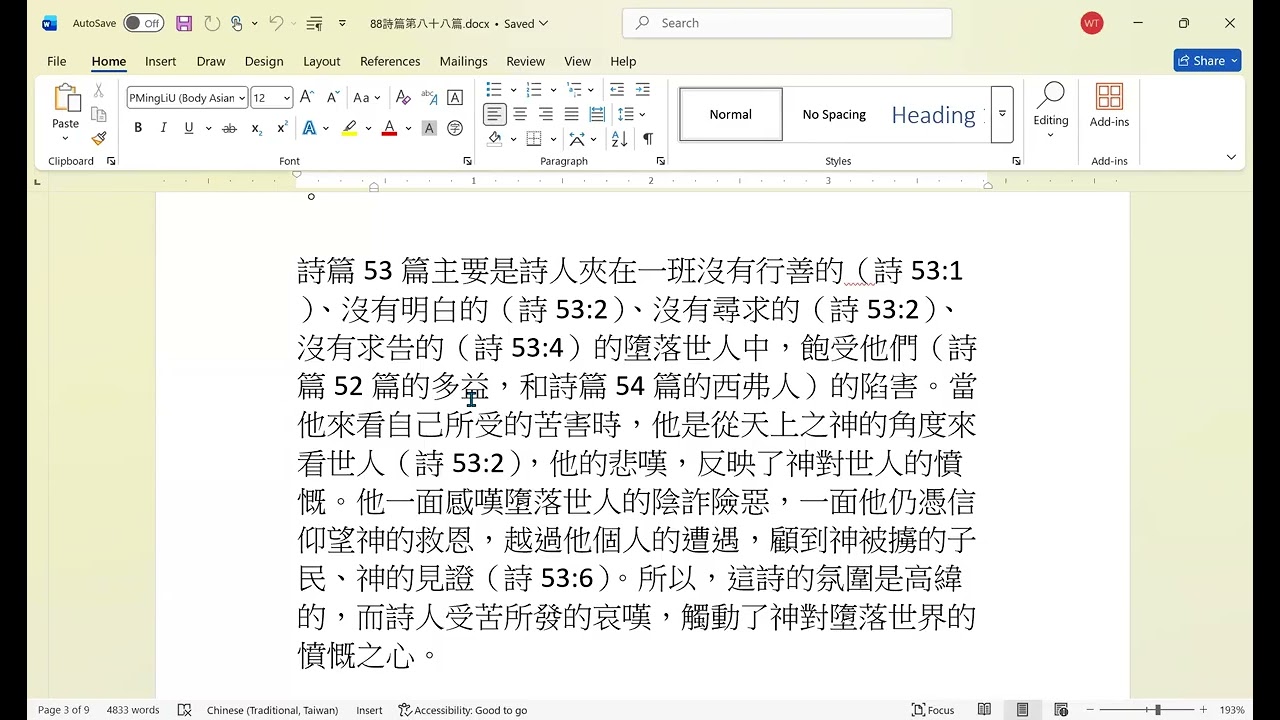Toggle AutoSave switch off or on
Screen dimensions: 1280x720
[x=144, y=23]
